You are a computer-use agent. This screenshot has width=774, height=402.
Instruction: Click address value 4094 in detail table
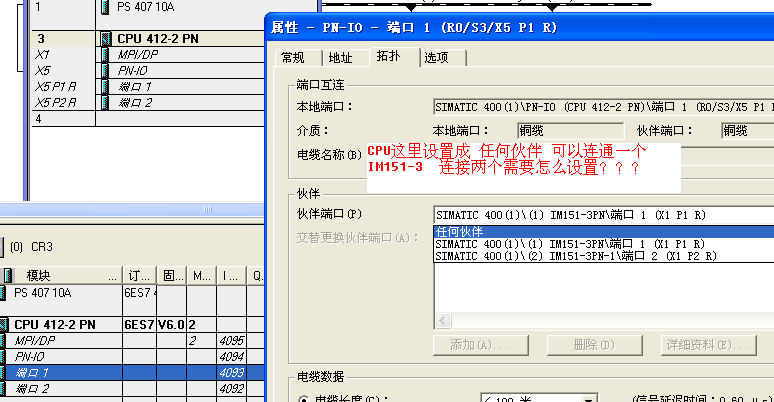tap(232, 357)
